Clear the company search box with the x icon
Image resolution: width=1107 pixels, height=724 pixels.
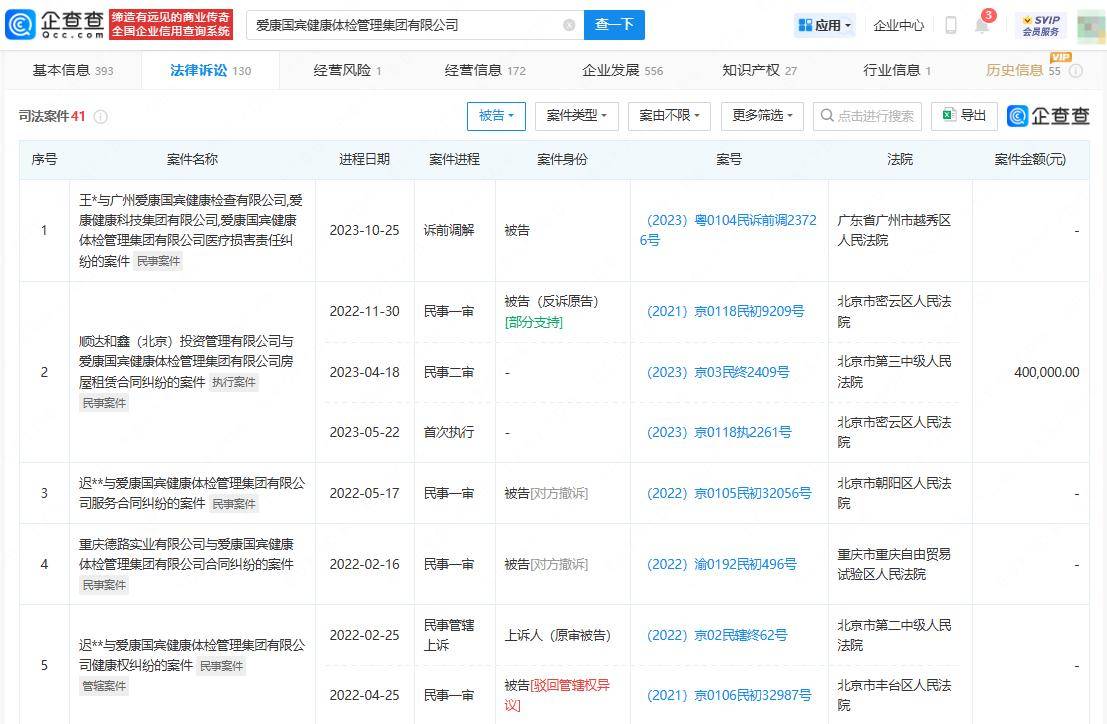pos(570,25)
